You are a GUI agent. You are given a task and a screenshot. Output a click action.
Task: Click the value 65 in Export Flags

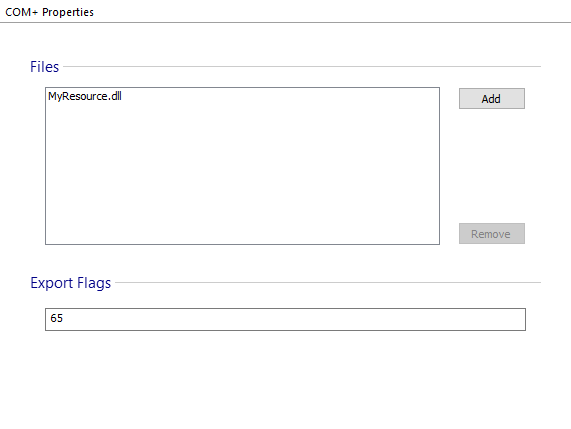56,318
